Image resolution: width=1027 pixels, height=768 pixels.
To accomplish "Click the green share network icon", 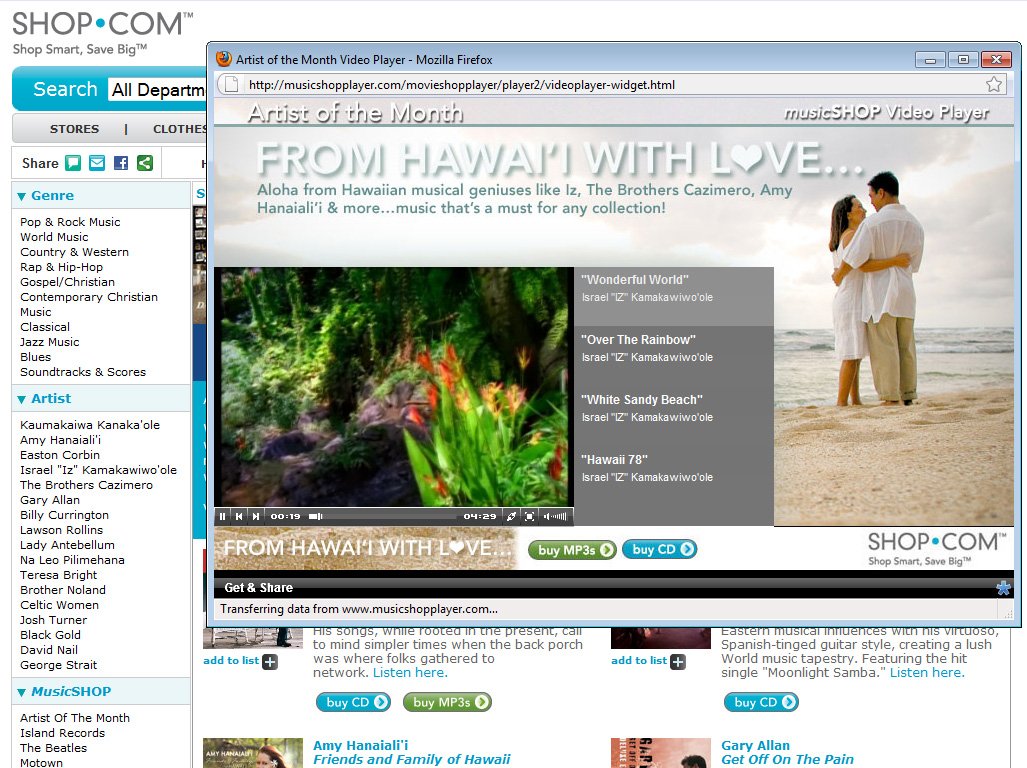I will click(x=145, y=163).
